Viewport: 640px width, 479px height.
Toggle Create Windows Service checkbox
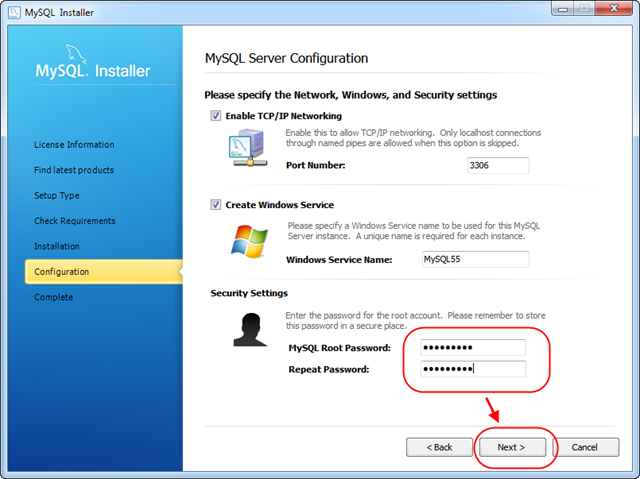(x=216, y=204)
